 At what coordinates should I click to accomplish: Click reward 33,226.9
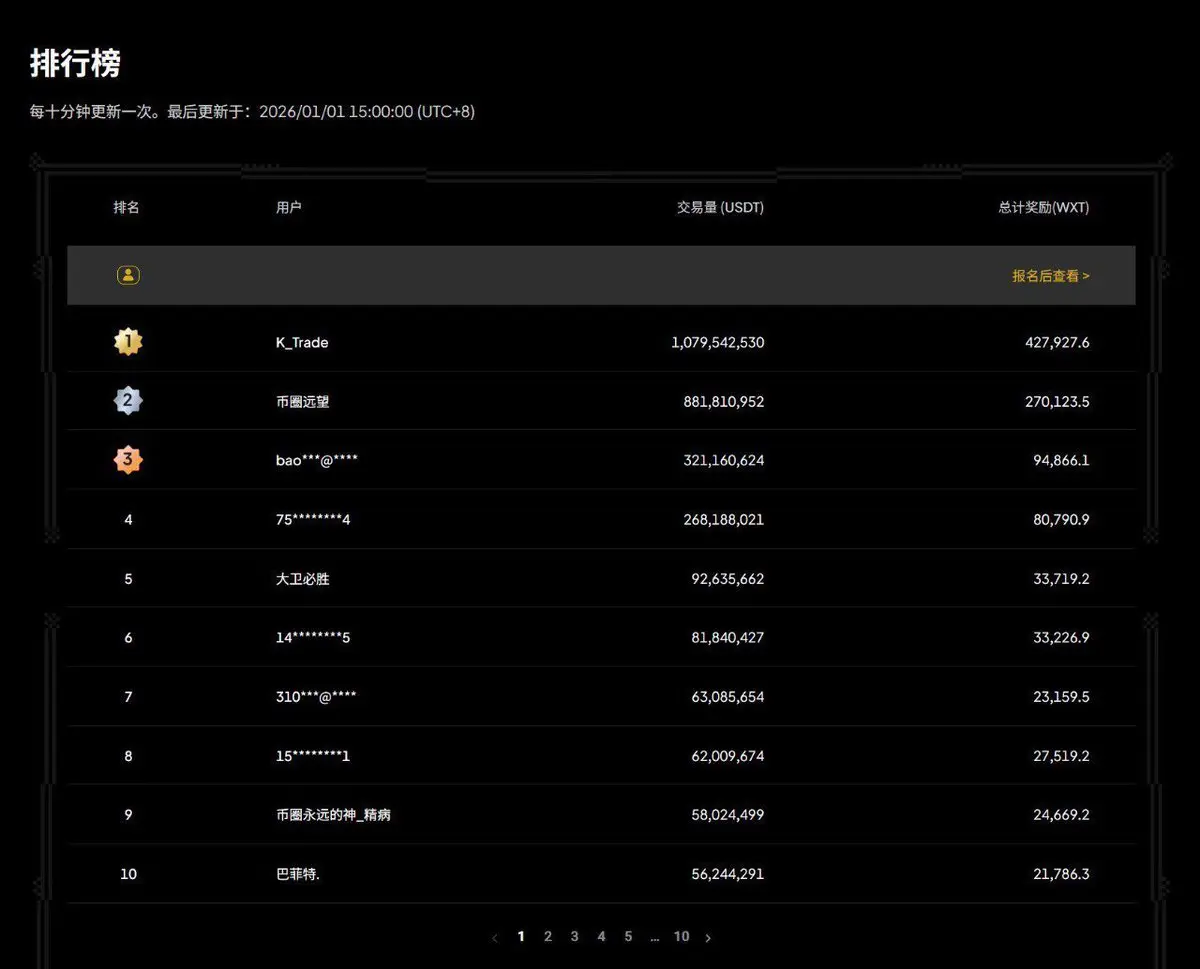[1062, 637]
